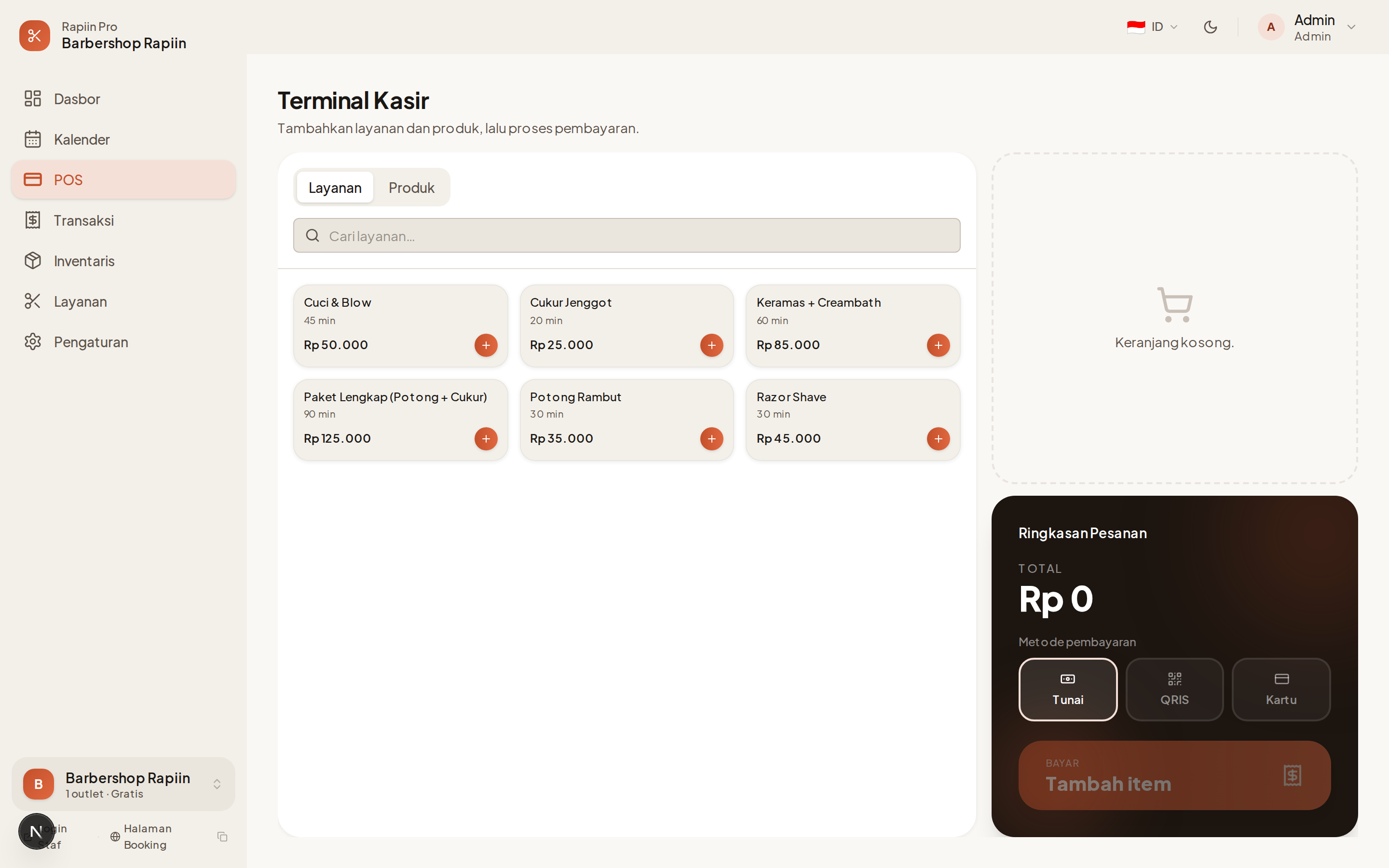This screenshot has width=1389, height=868.
Task: Add Potong Rambut service to cart
Action: coord(711,439)
